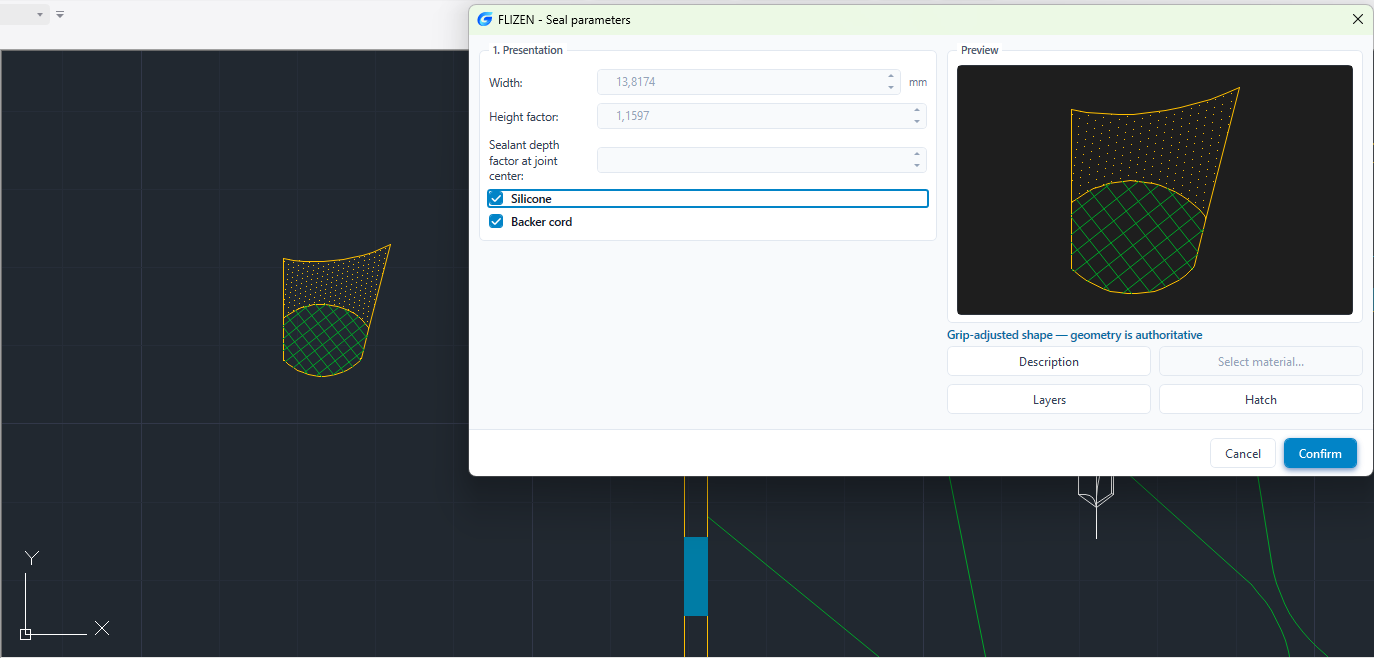Close the Seal parameters dialog
The image size is (1374, 658).
[1357, 19]
